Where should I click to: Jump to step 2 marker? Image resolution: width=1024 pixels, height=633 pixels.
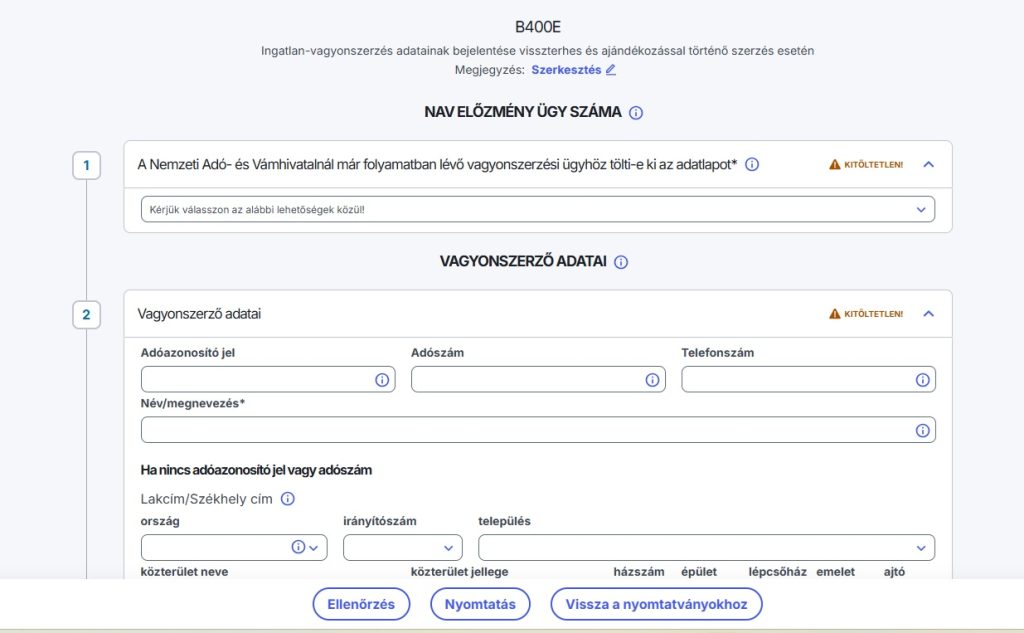pos(86,315)
